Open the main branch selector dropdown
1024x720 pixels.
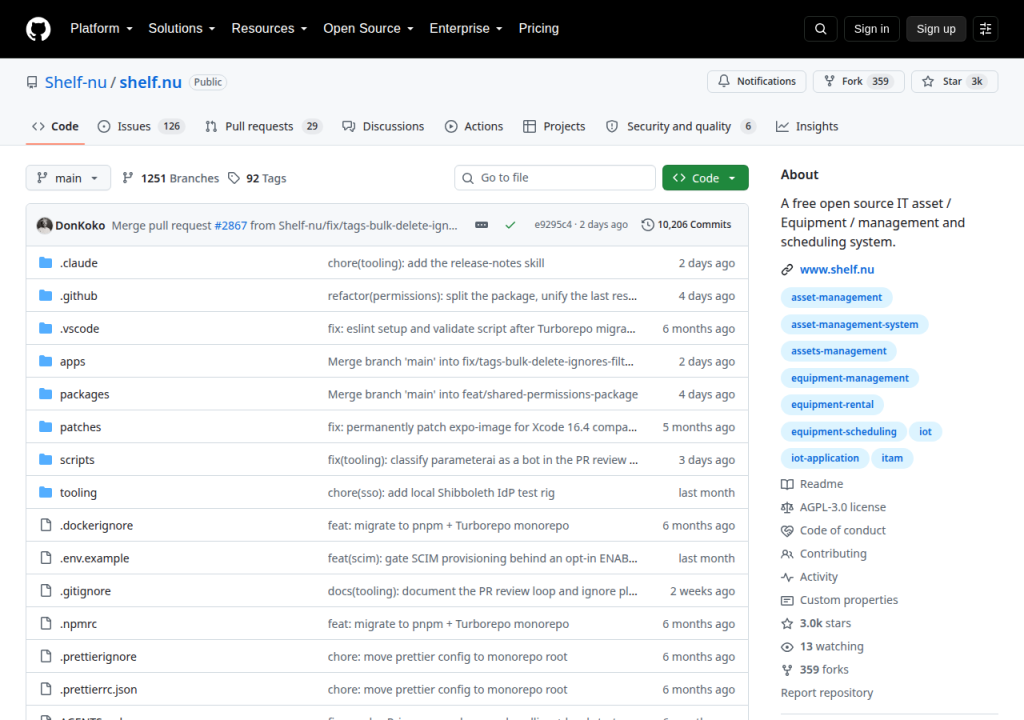pos(68,178)
